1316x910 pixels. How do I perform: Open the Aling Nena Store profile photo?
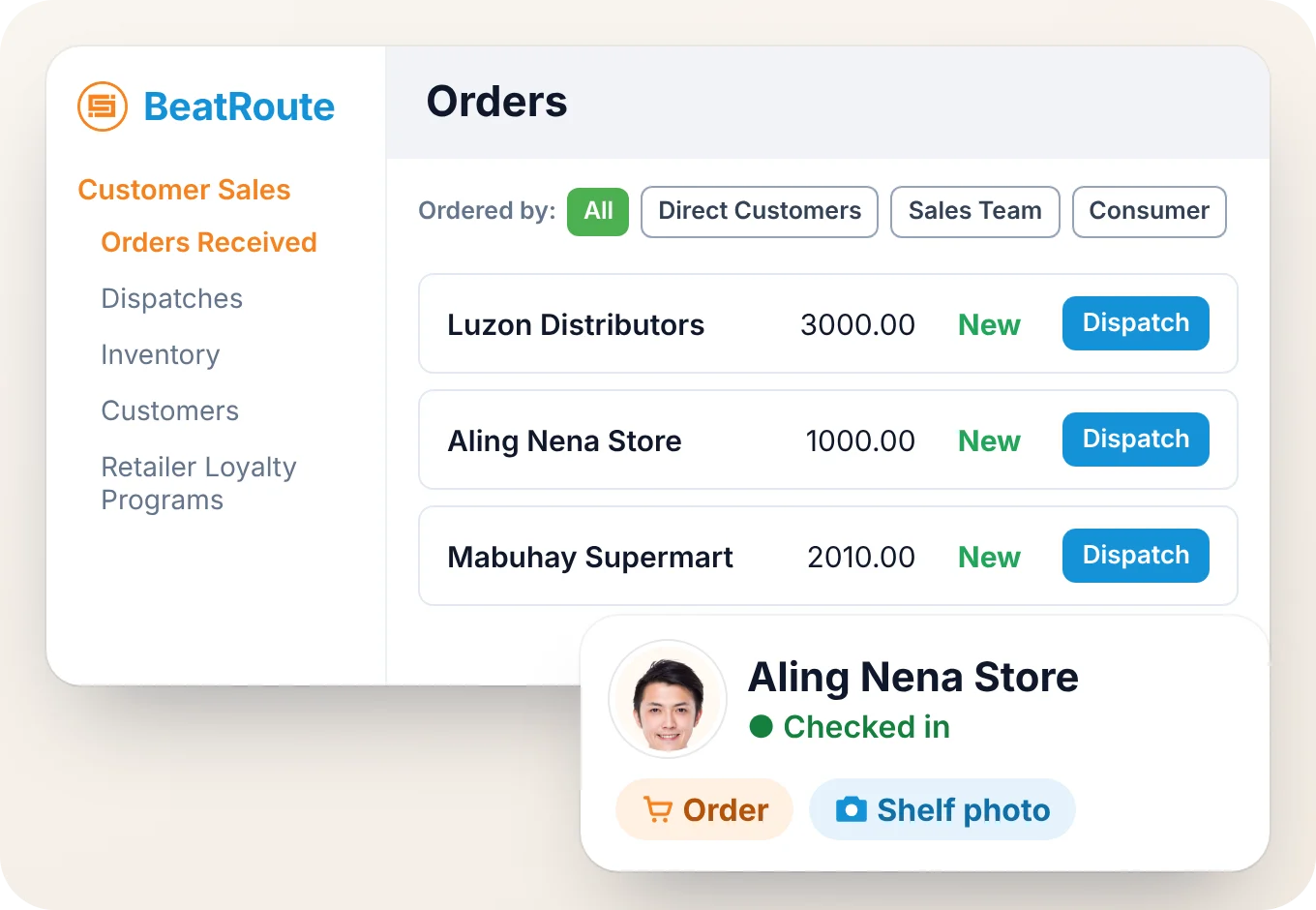pos(668,699)
